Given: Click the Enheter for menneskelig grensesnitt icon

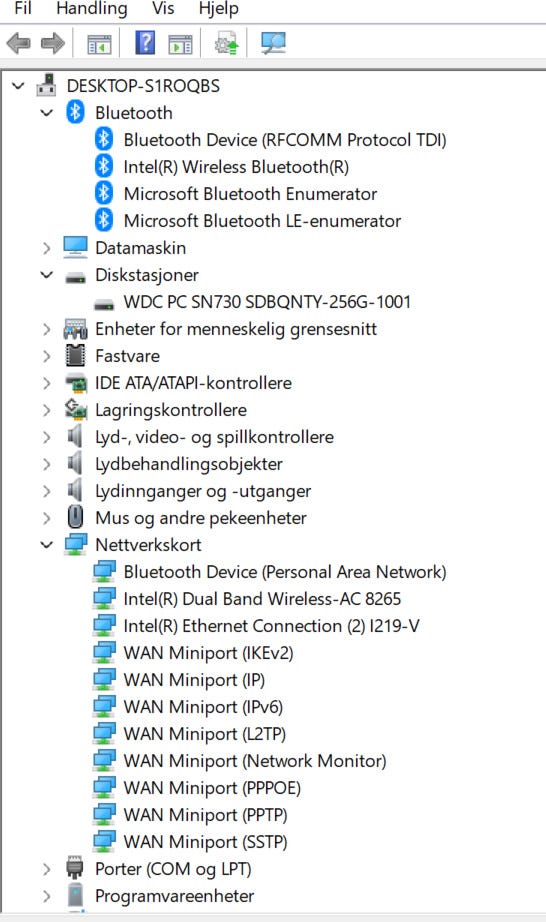Looking at the screenshot, I should point(75,329).
